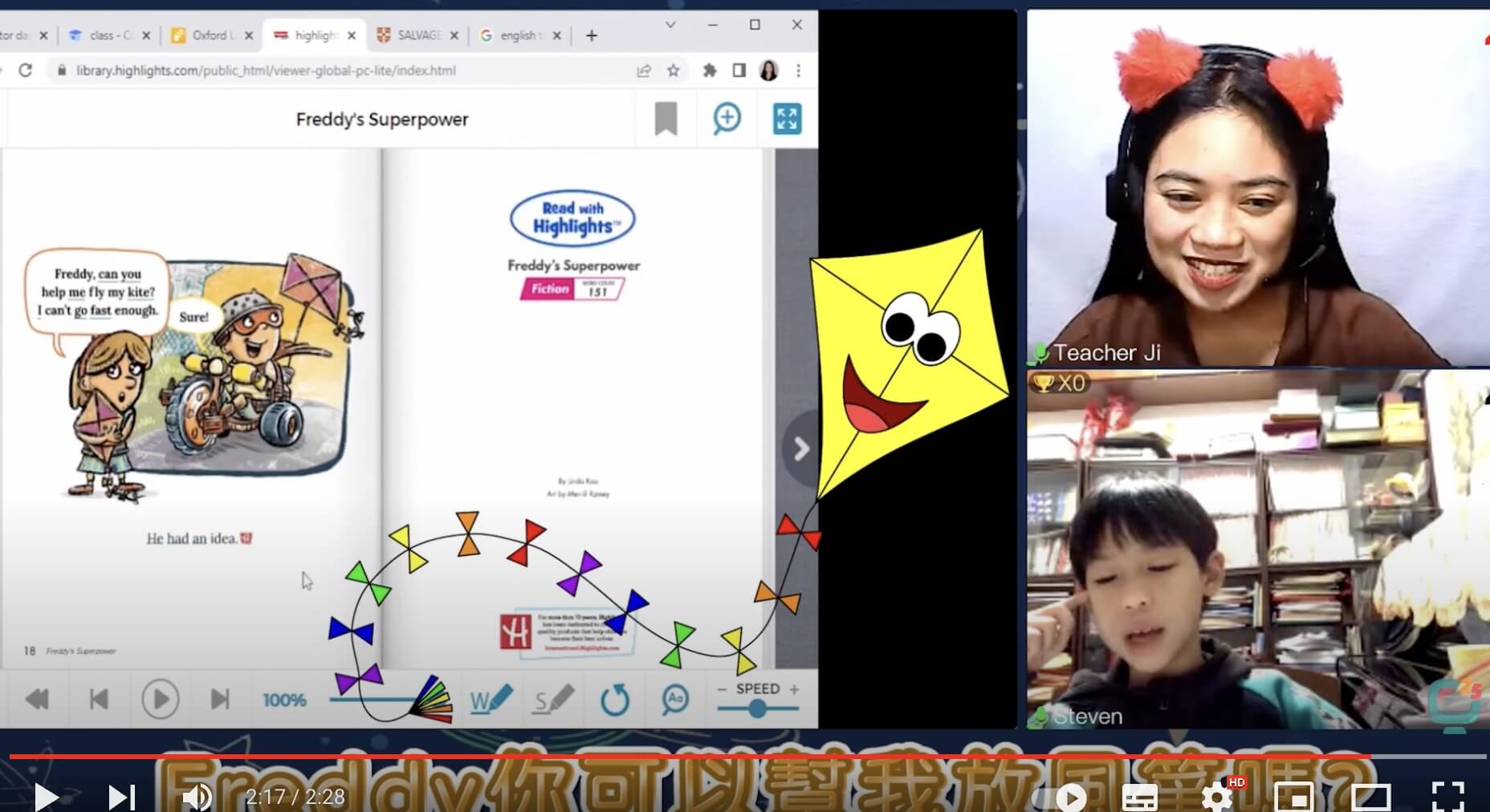This screenshot has height=812, width=1490.
Task: Decrease reading speed with minus
Action: pos(721,689)
